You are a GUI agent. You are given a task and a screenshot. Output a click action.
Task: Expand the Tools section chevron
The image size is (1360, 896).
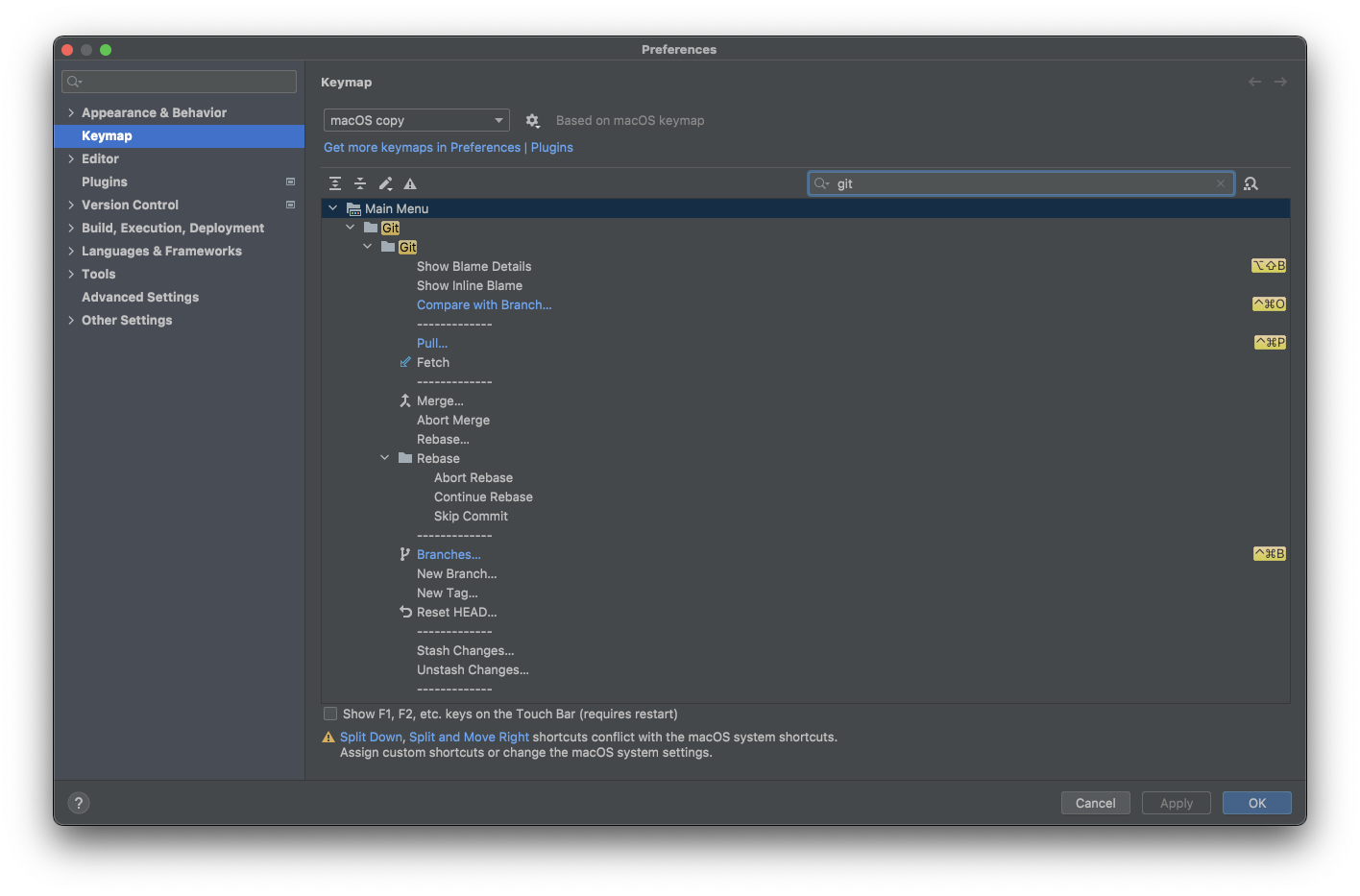click(71, 274)
